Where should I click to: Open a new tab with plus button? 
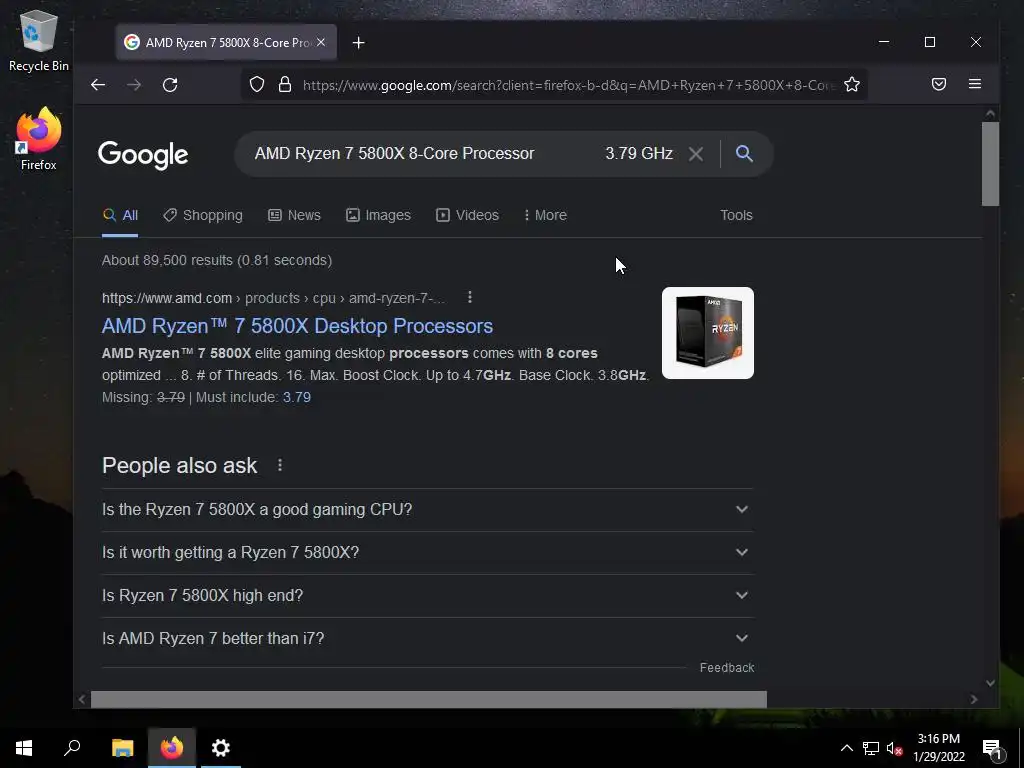tap(359, 42)
